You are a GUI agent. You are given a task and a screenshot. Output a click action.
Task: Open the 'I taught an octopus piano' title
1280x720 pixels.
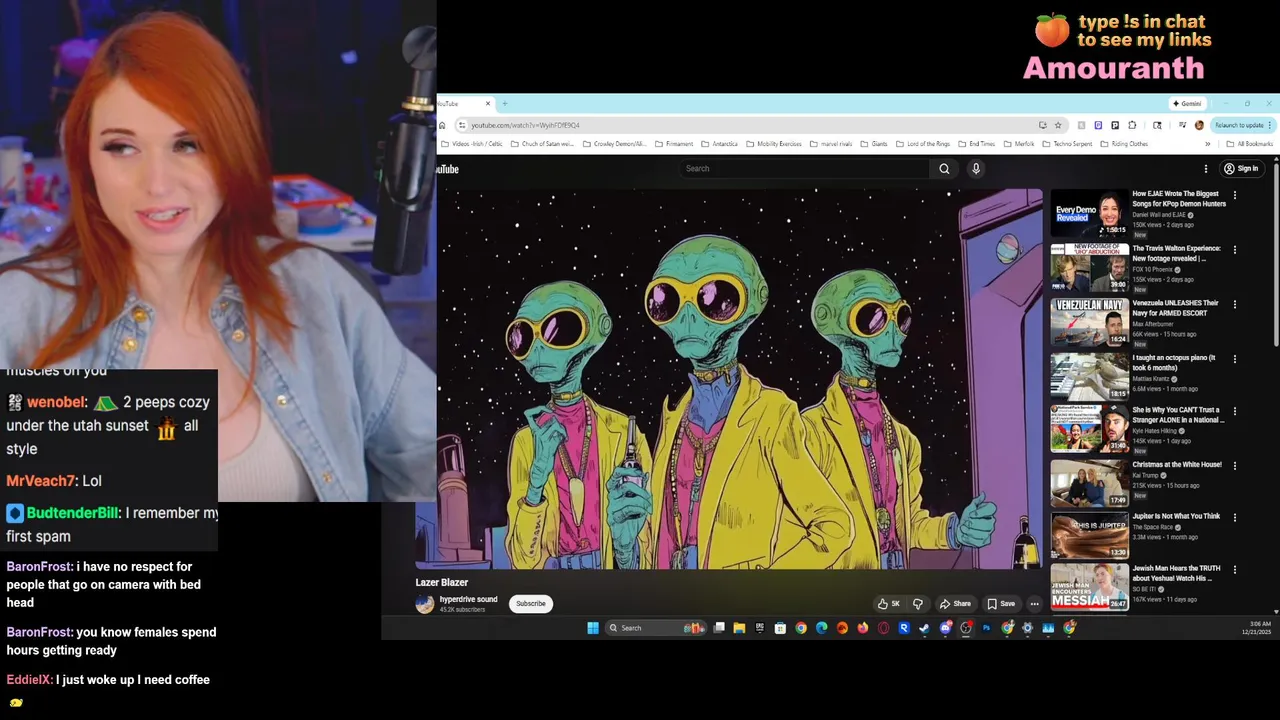tap(1174, 363)
